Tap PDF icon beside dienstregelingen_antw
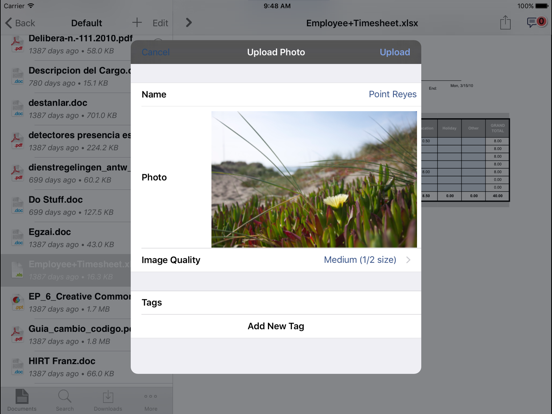This screenshot has width=552, height=414. pos(17,174)
